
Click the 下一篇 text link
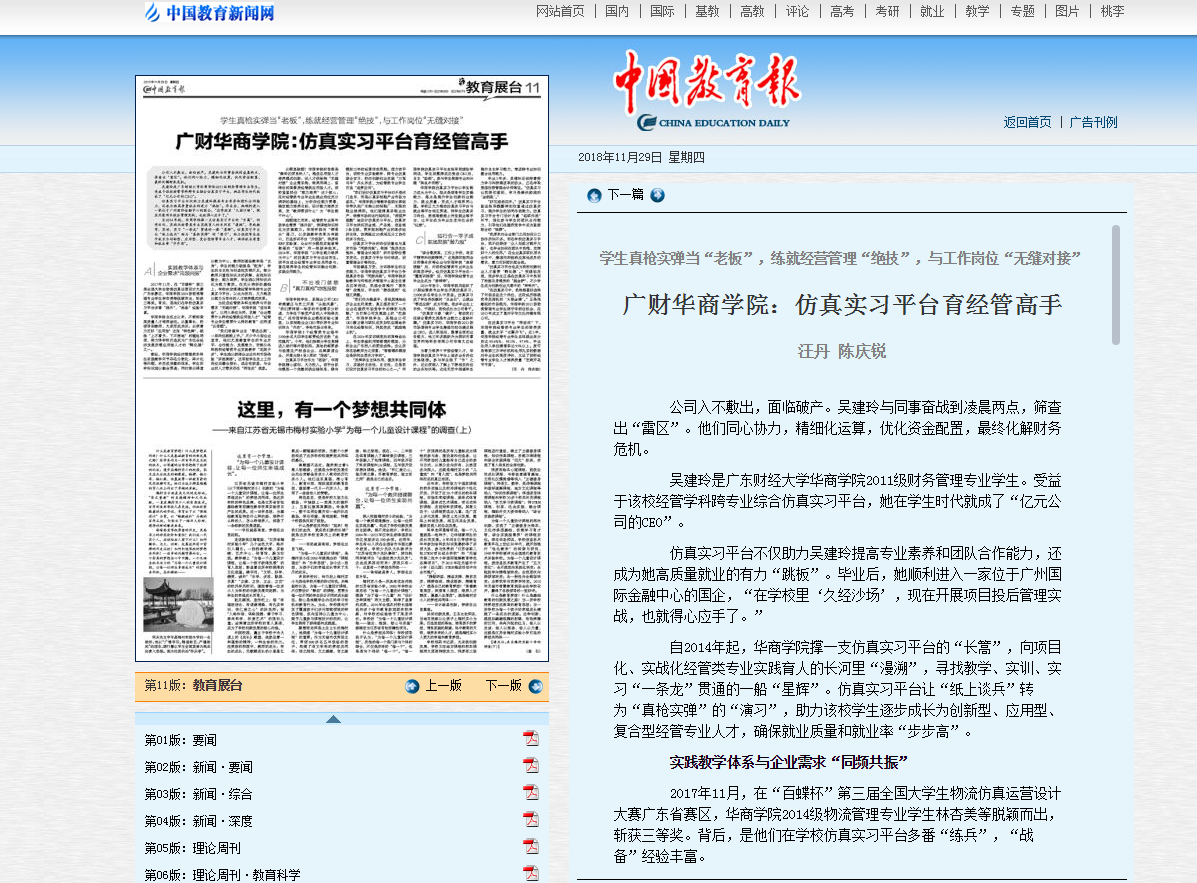(x=625, y=195)
